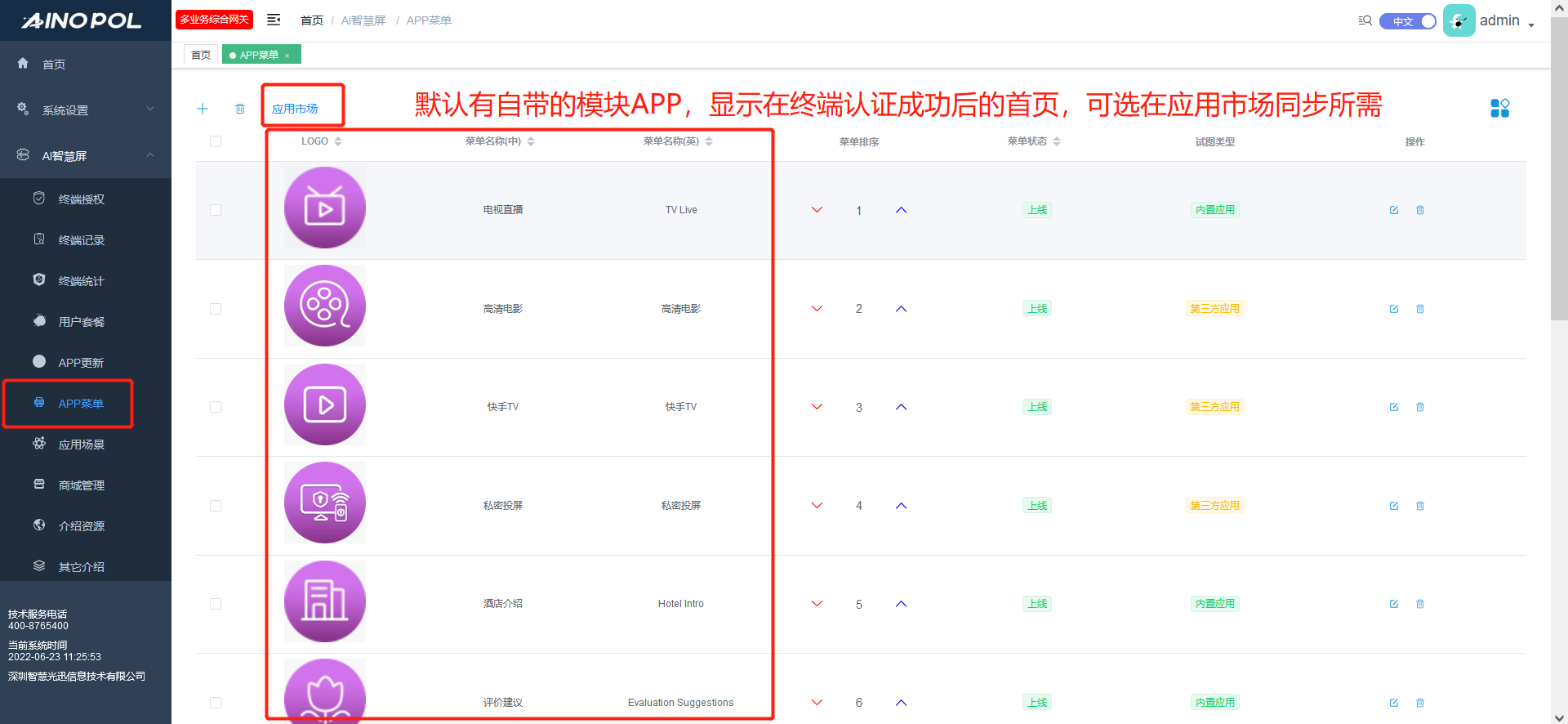Open 终端授权 in the sidebar

click(81, 199)
